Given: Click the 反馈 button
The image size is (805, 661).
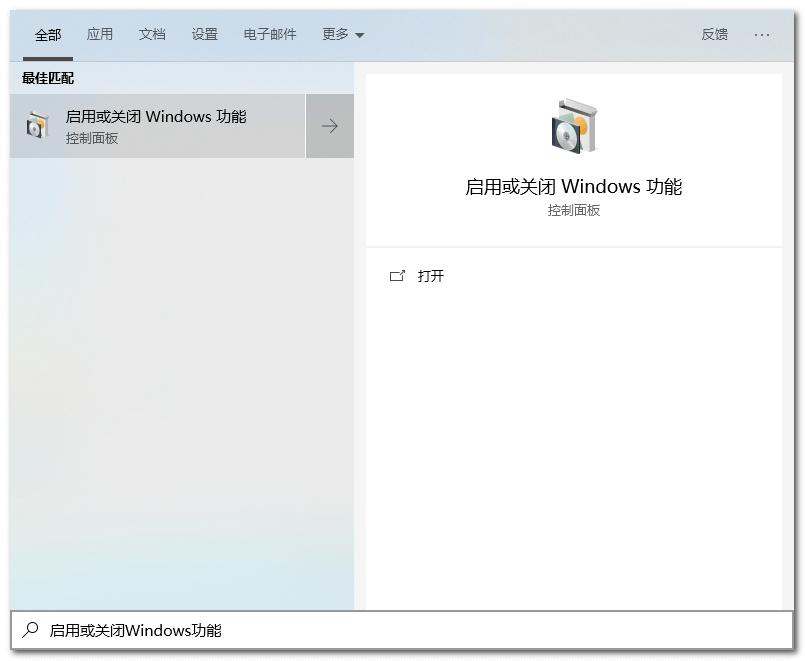Looking at the screenshot, I should click(715, 34).
